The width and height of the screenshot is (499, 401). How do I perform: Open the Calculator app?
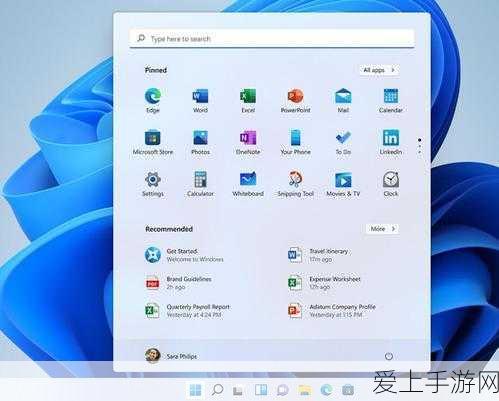(x=200, y=184)
